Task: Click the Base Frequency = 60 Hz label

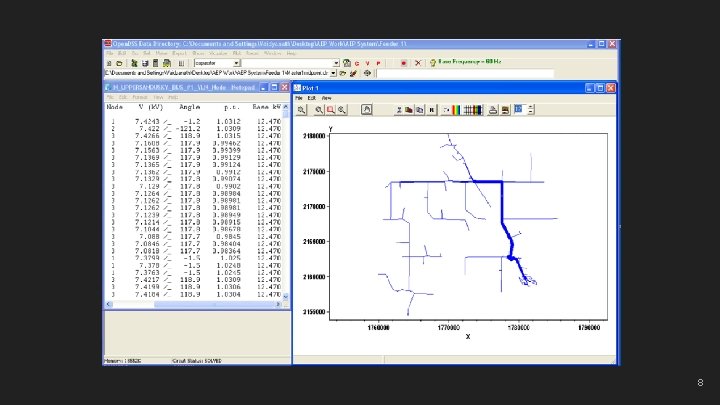Action: 470,62
